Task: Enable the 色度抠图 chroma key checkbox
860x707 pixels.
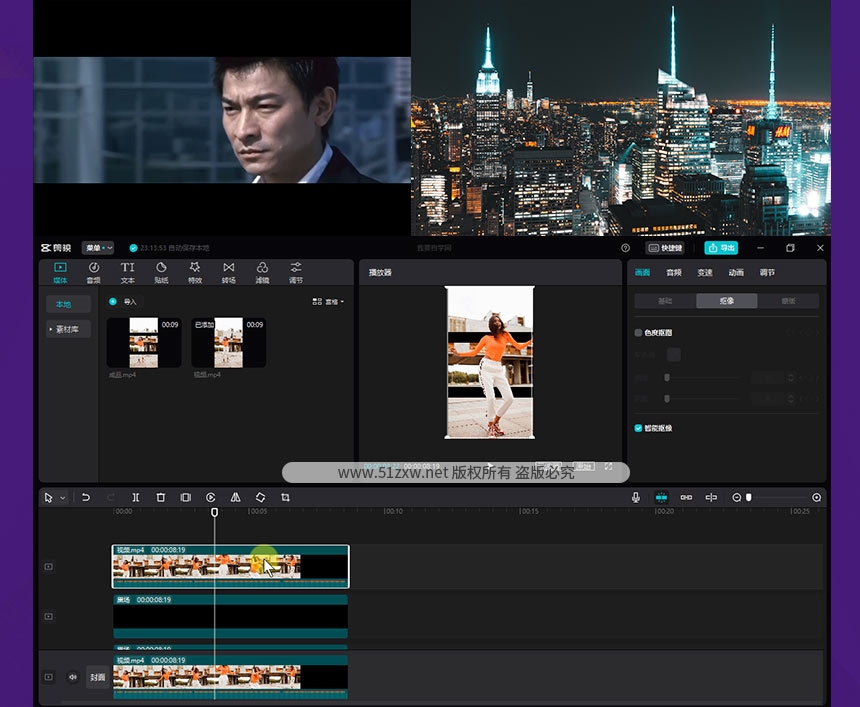Action: click(x=639, y=333)
